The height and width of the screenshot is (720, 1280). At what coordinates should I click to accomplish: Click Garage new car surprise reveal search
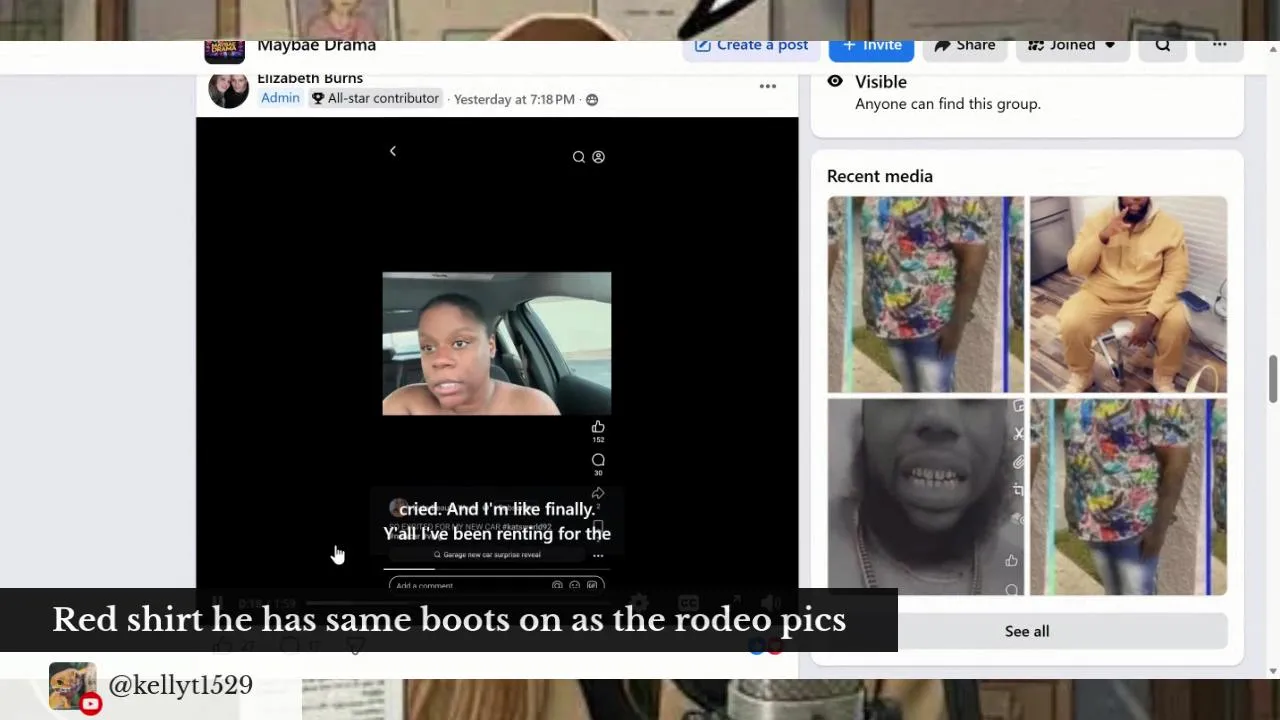[x=488, y=554]
